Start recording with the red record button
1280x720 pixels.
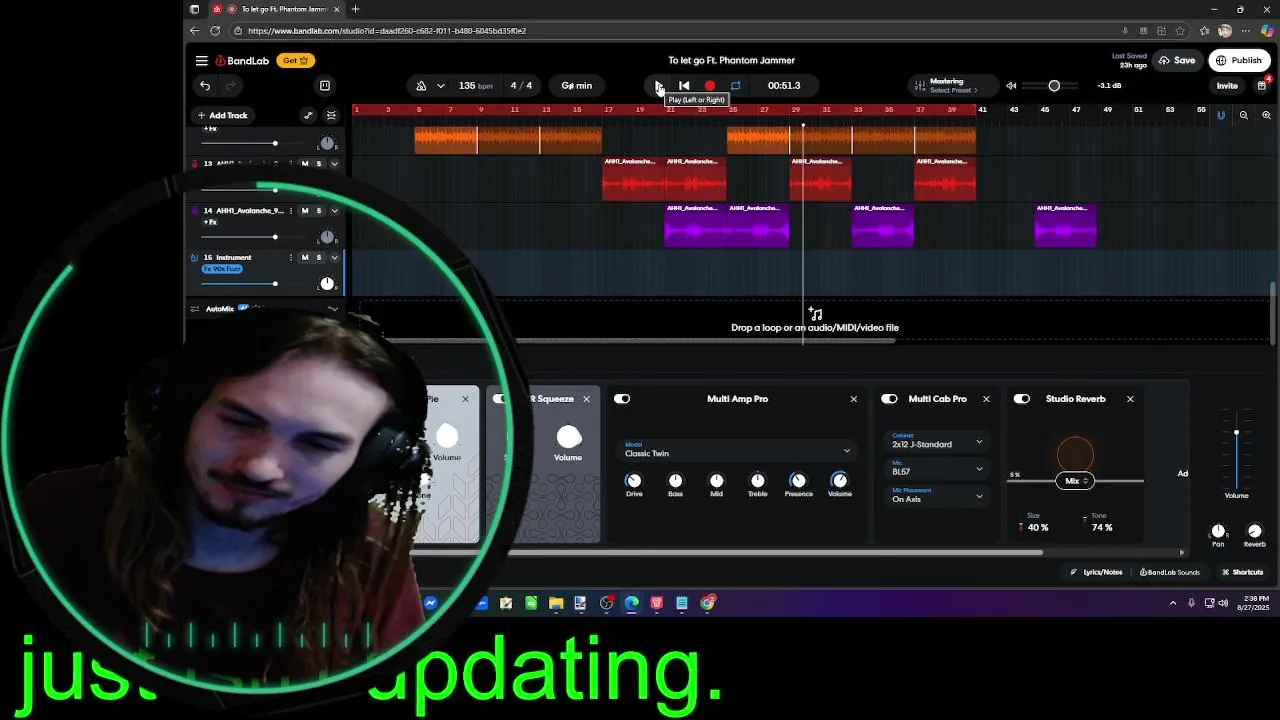pos(710,86)
